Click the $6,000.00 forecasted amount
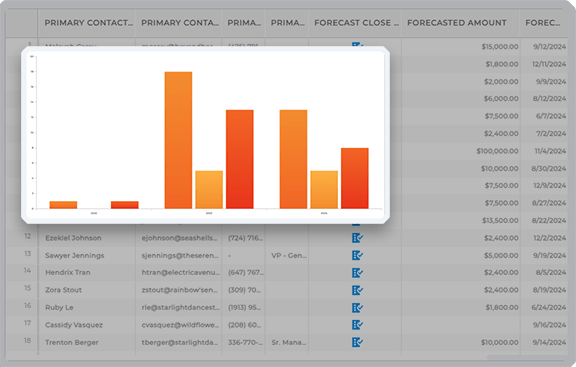Viewport: 576px width, 367px height. click(x=501, y=98)
